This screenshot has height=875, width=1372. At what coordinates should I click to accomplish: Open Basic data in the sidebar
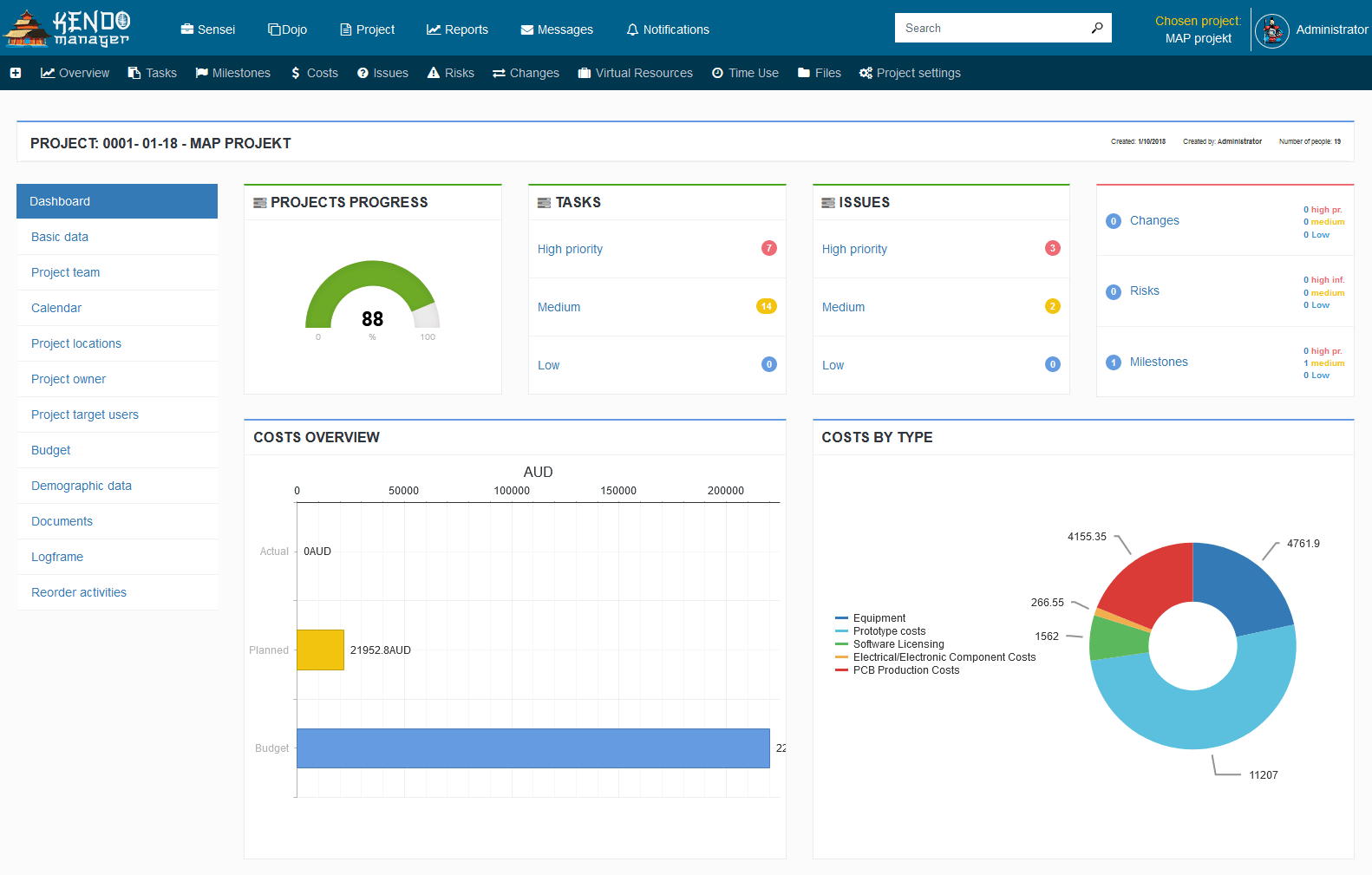coord(117,237)
